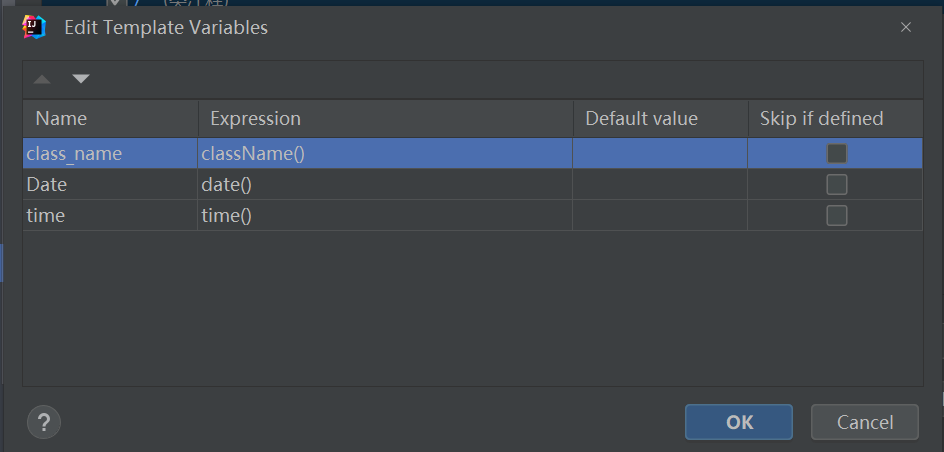Select the time() expression cell
The height and width of the screenshot is (452, 944).
[x=385, y=216]
